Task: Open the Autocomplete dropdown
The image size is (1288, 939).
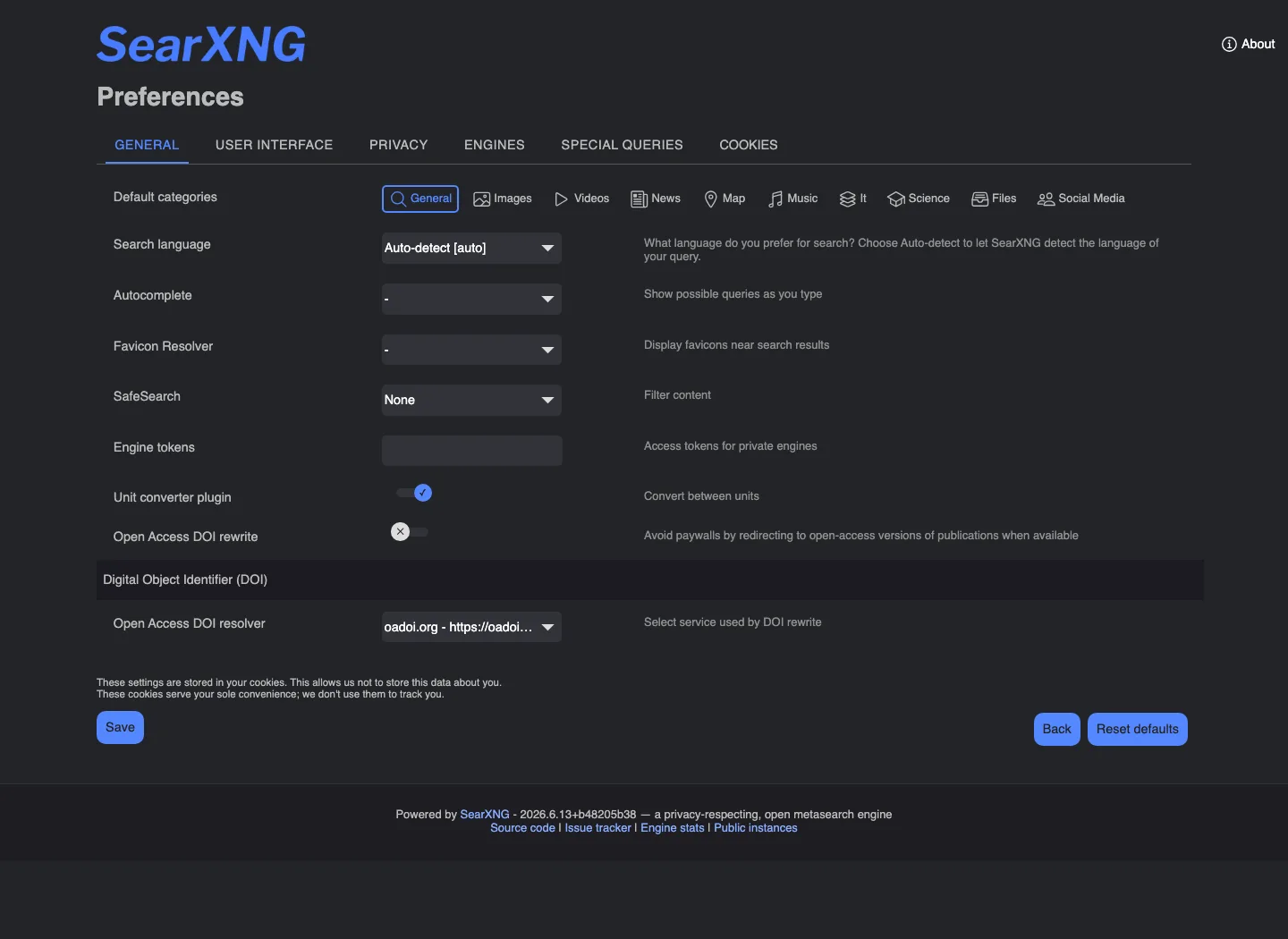Action: pyautogui.click(x=471, y=299)
